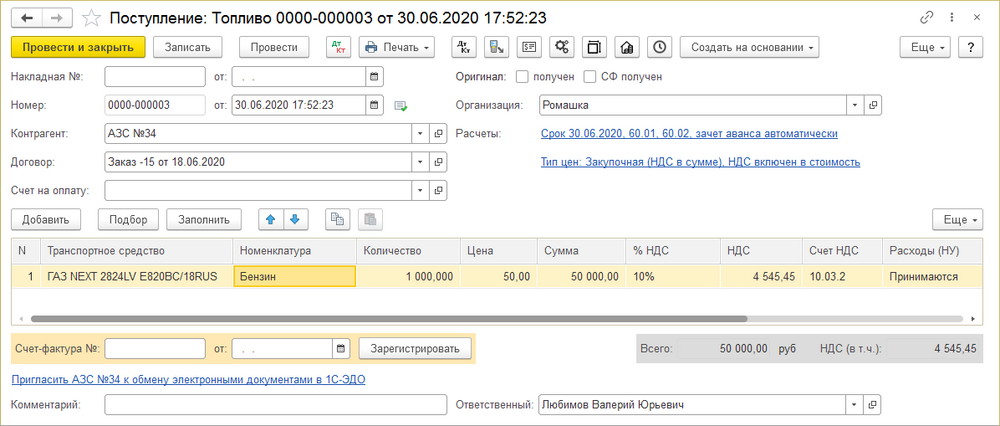Open the payment document toolbar icon
This screenshot has width=1000, height=426.
click(x=529, y=47)
